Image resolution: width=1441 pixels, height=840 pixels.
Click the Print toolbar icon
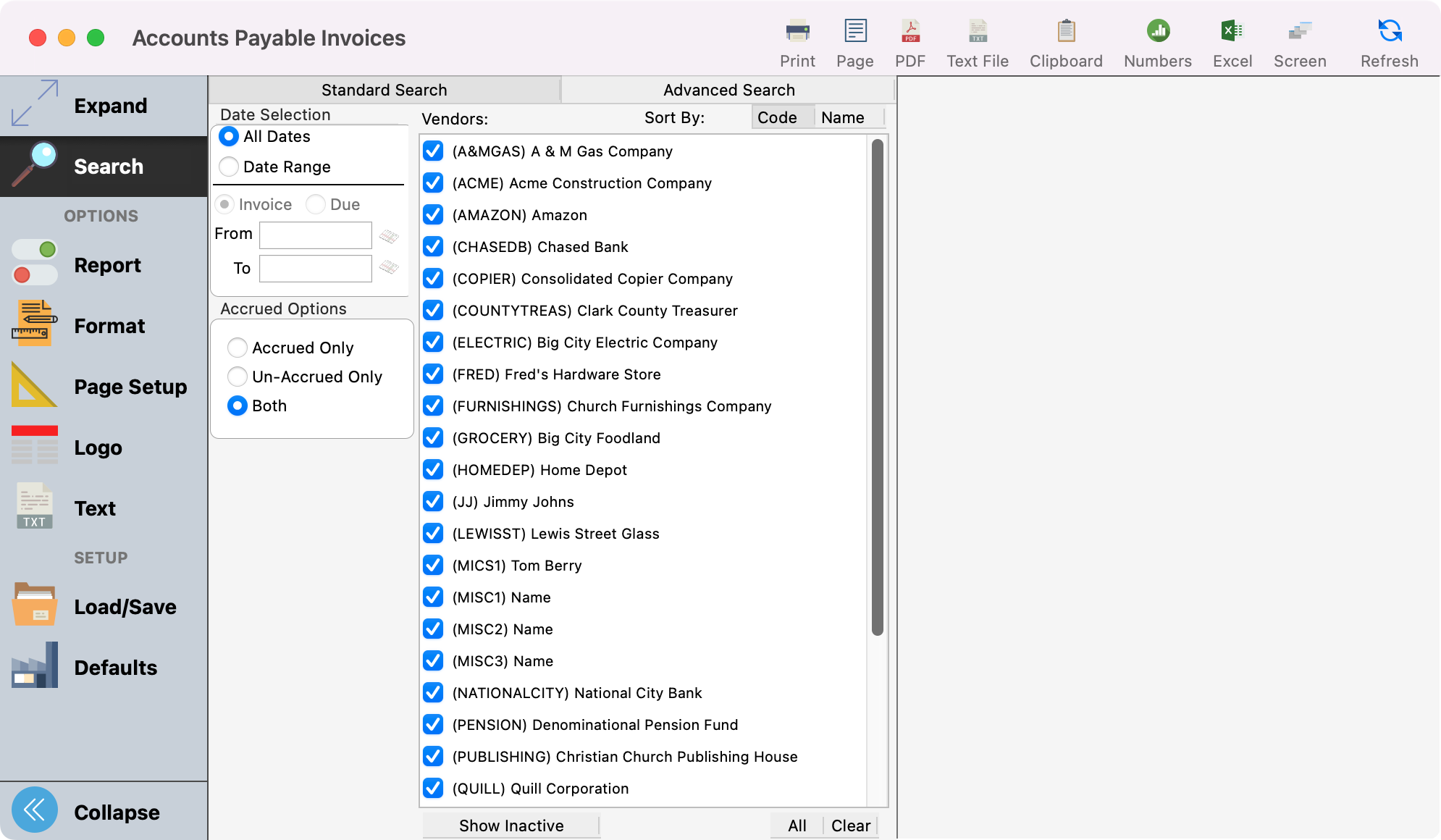[x=797, y=32]
